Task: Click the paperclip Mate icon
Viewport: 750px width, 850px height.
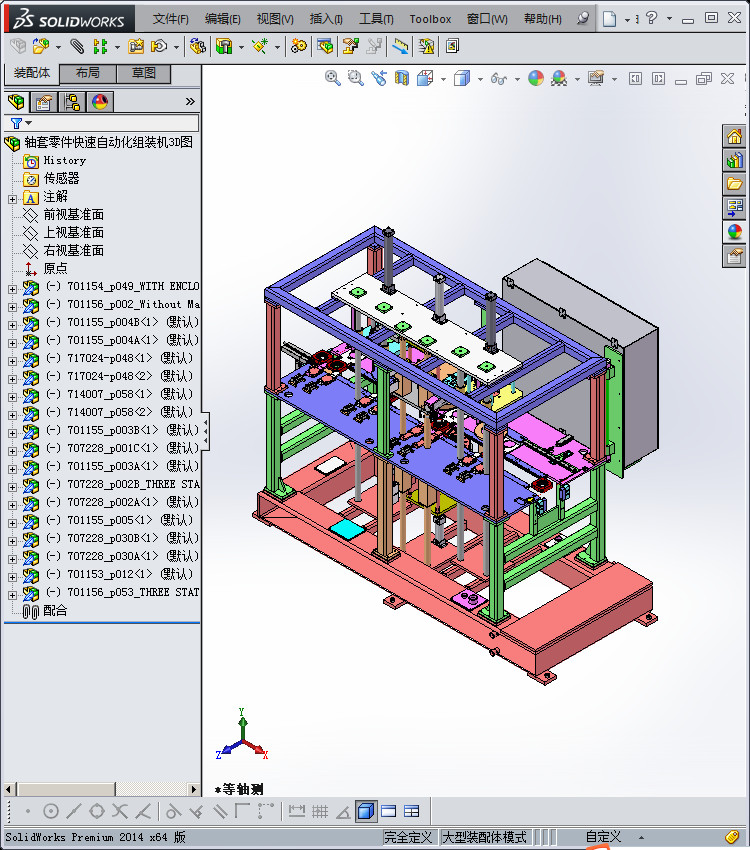Action: (x=77, y=47)
